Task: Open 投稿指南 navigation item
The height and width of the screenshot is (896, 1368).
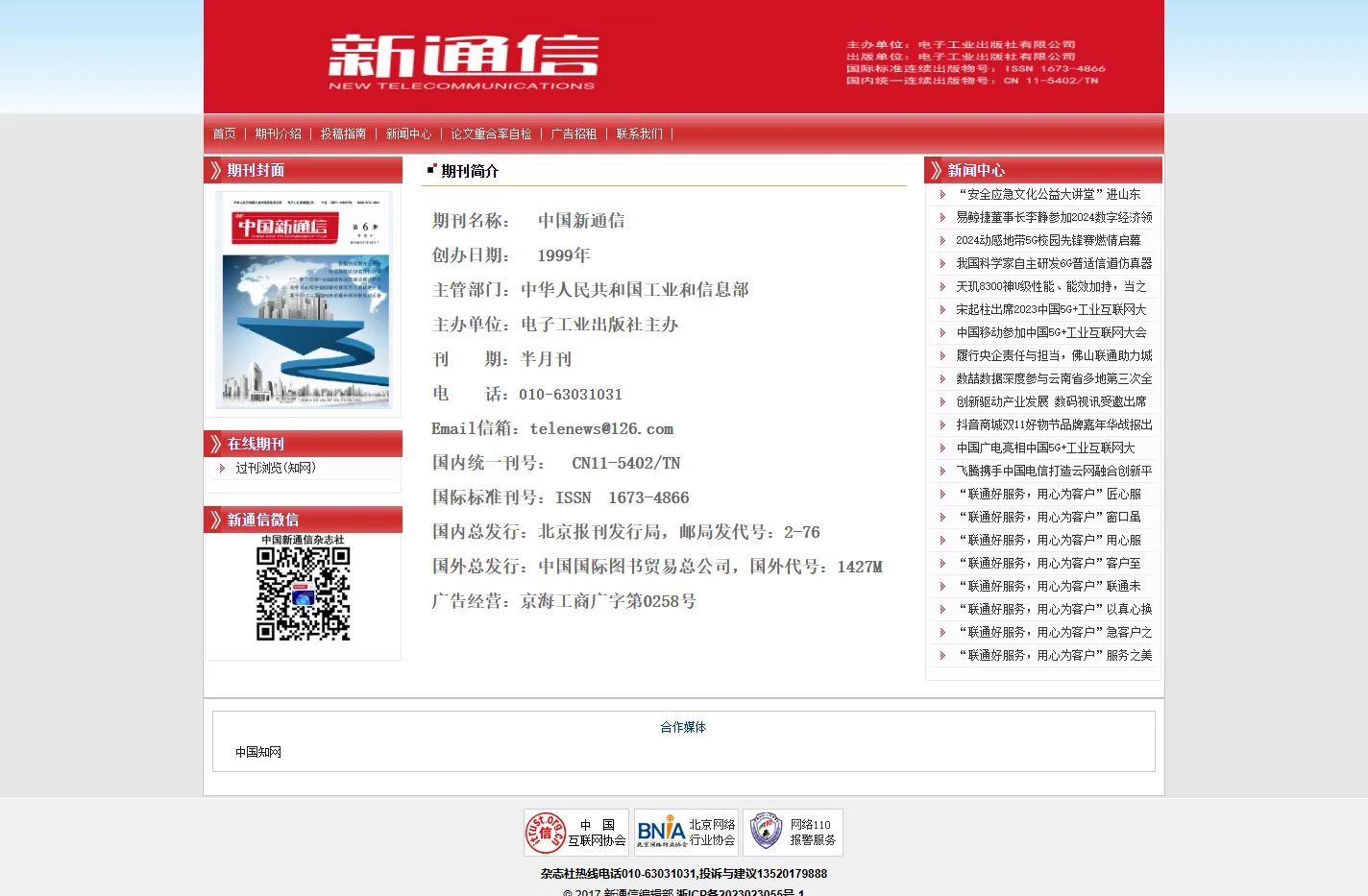Action: pyautogui.click(x=343, y=134)
